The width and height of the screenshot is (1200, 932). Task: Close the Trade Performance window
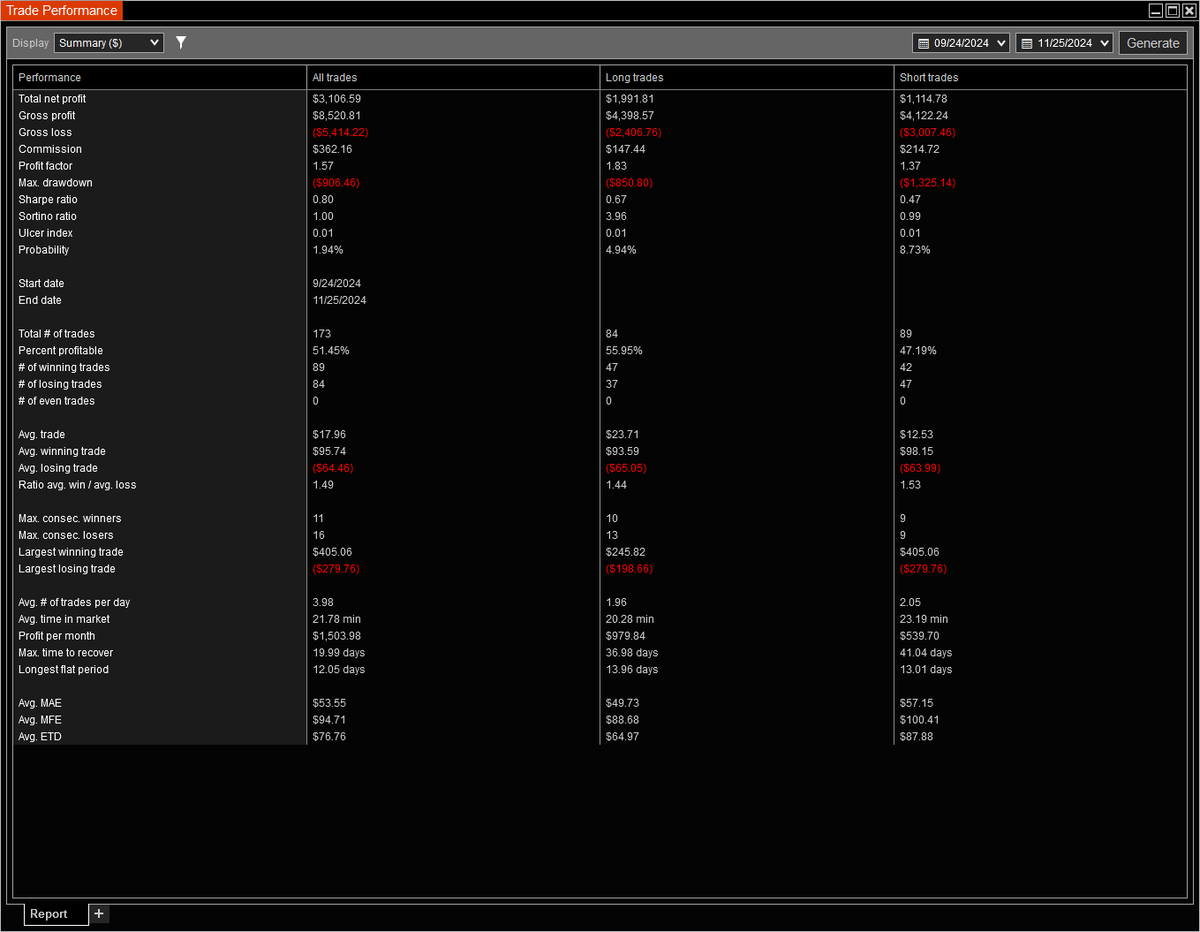pyautogui.click(x=1188, y=11)
